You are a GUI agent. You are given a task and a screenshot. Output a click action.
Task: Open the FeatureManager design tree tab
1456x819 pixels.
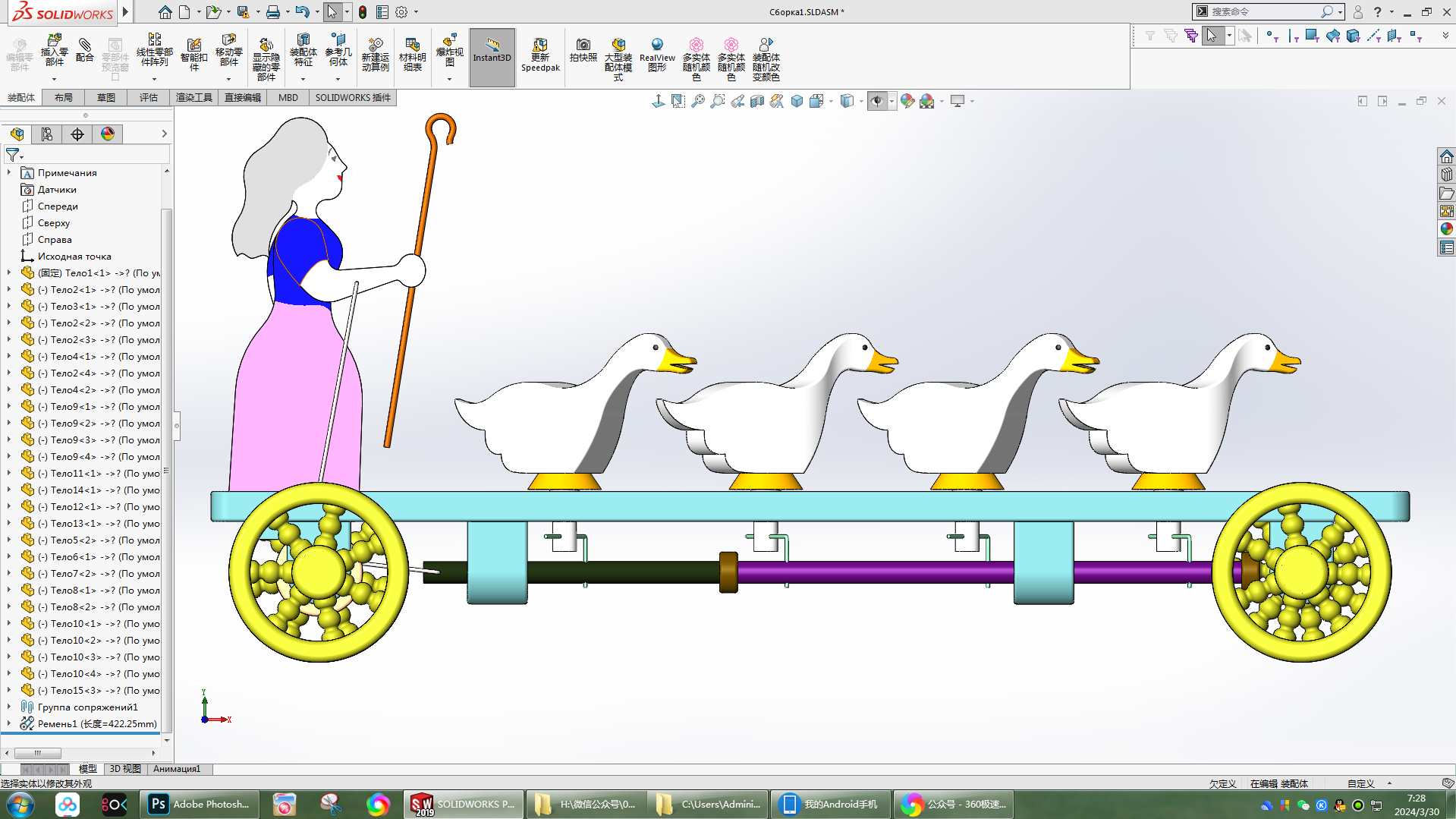coord(17,134)
